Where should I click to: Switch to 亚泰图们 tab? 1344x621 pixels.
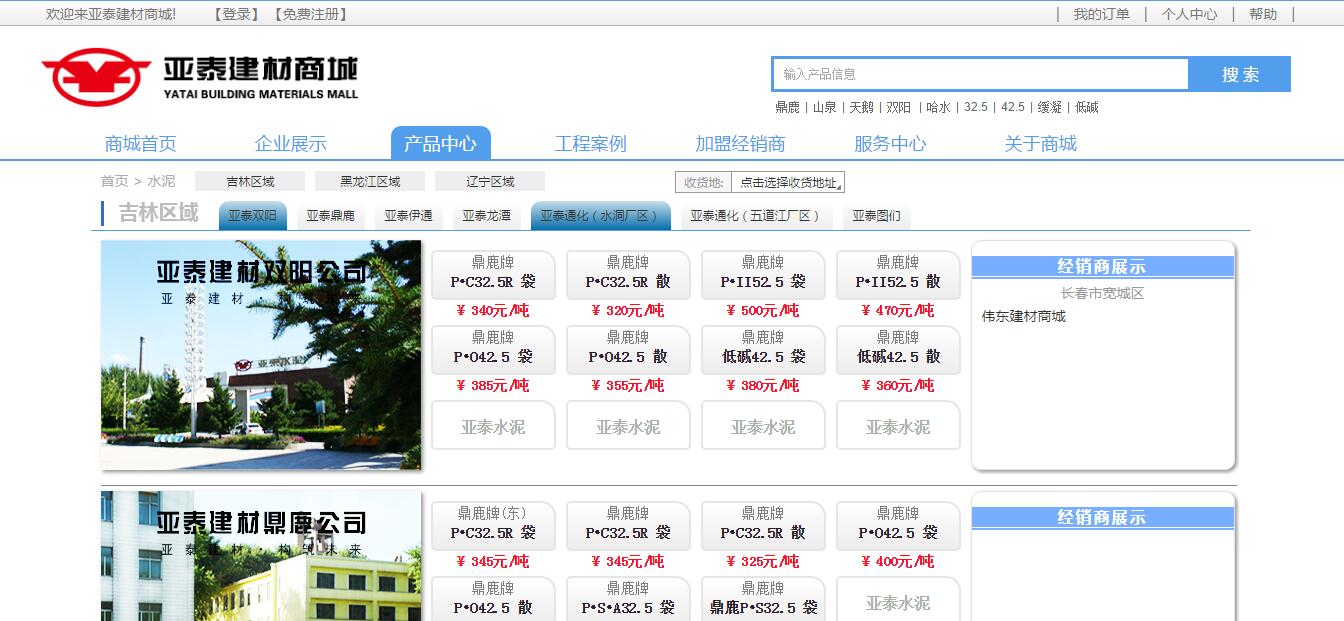tap(876, 216)
